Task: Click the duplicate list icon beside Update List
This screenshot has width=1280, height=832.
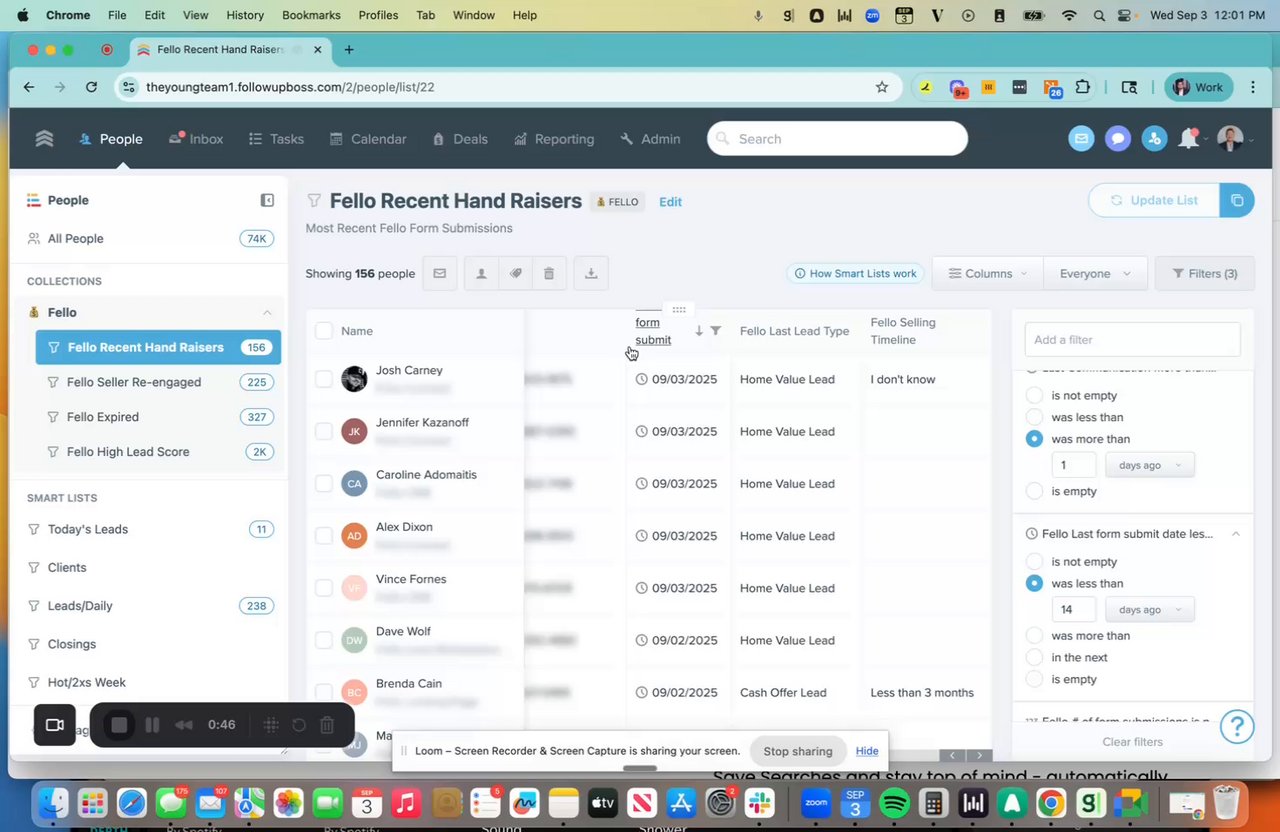Action: click(x=1237, y=200)
